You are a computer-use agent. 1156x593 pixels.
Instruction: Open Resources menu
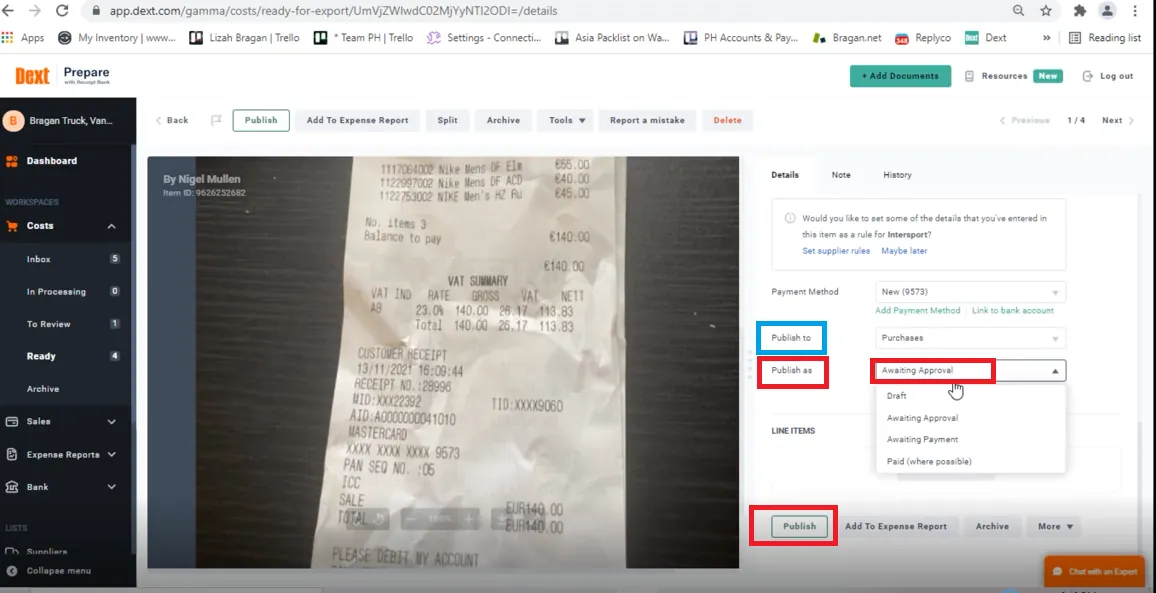coord(1014,76)
